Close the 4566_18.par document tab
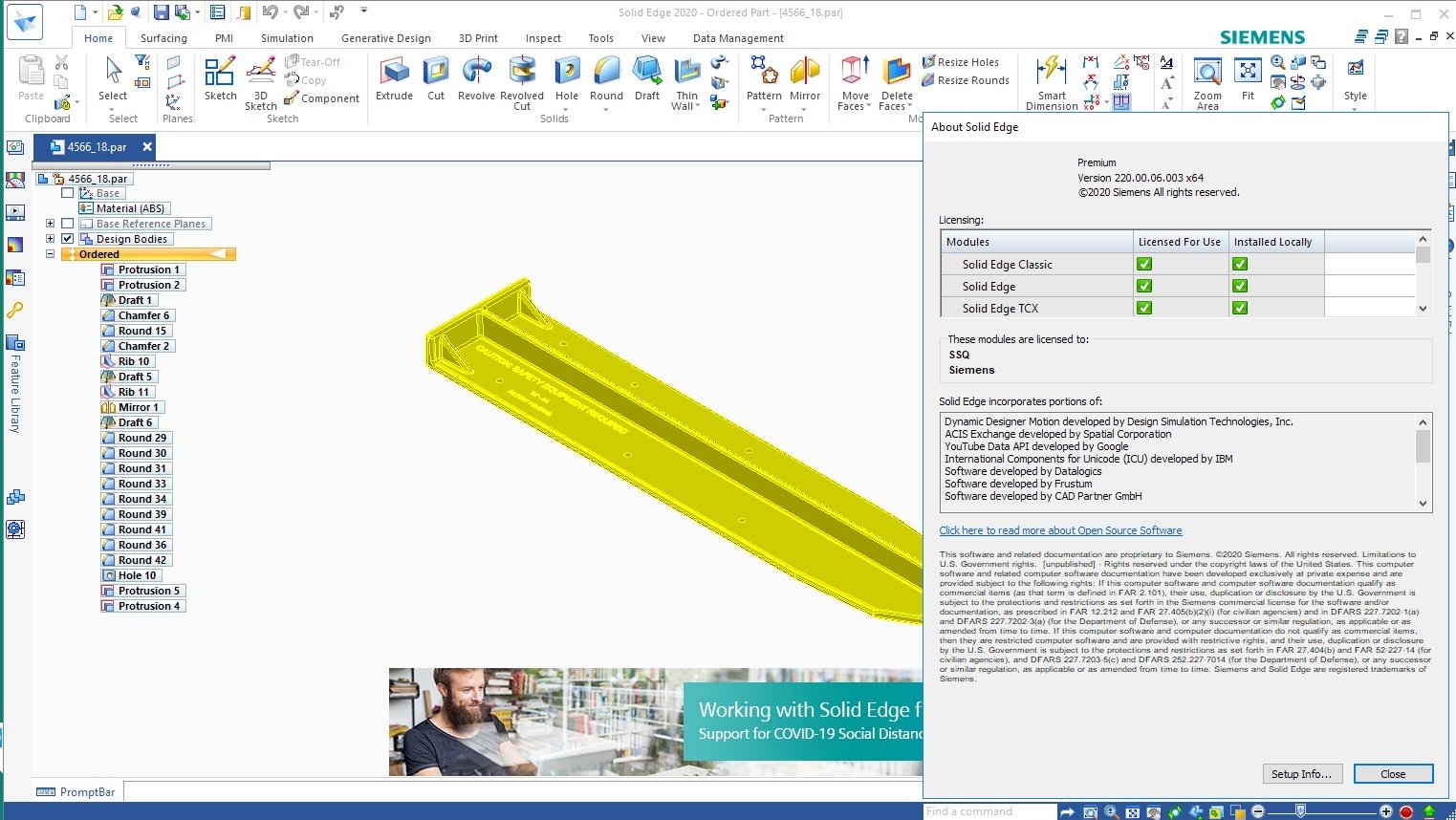The image size is (1456, 820). [147, 146]
